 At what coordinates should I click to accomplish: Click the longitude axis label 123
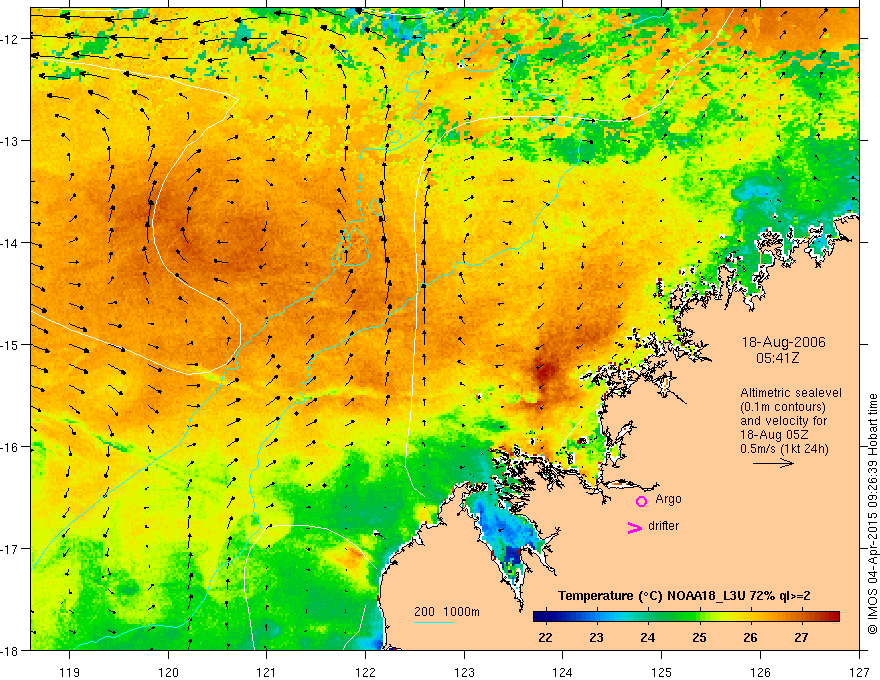click(464, 672)
